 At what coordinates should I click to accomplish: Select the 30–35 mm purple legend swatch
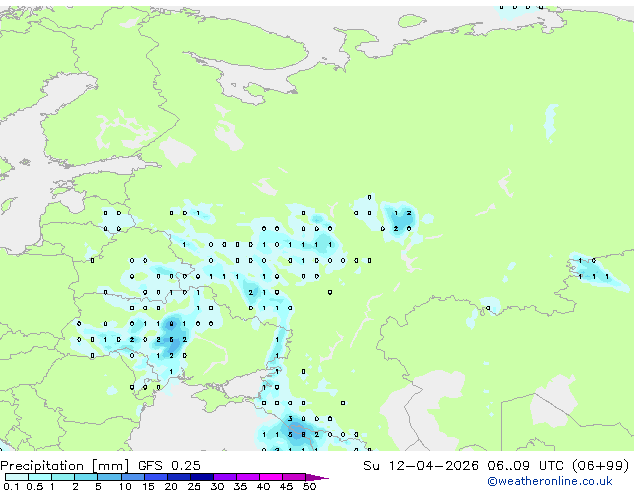225,477
